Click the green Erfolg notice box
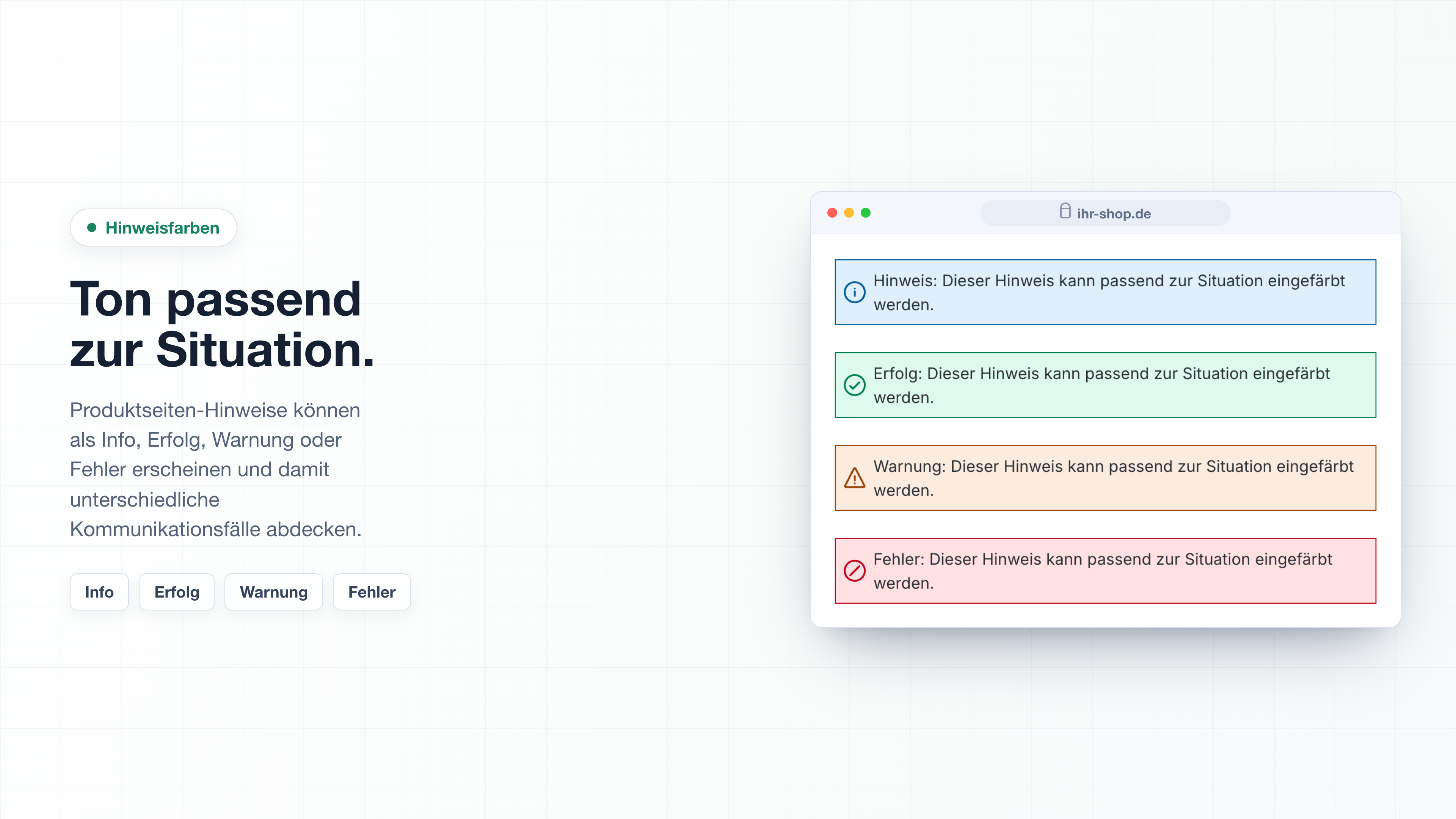The width and height of the screenshot is (1456, 819). pyautogui.click(x=1105, y=385)
